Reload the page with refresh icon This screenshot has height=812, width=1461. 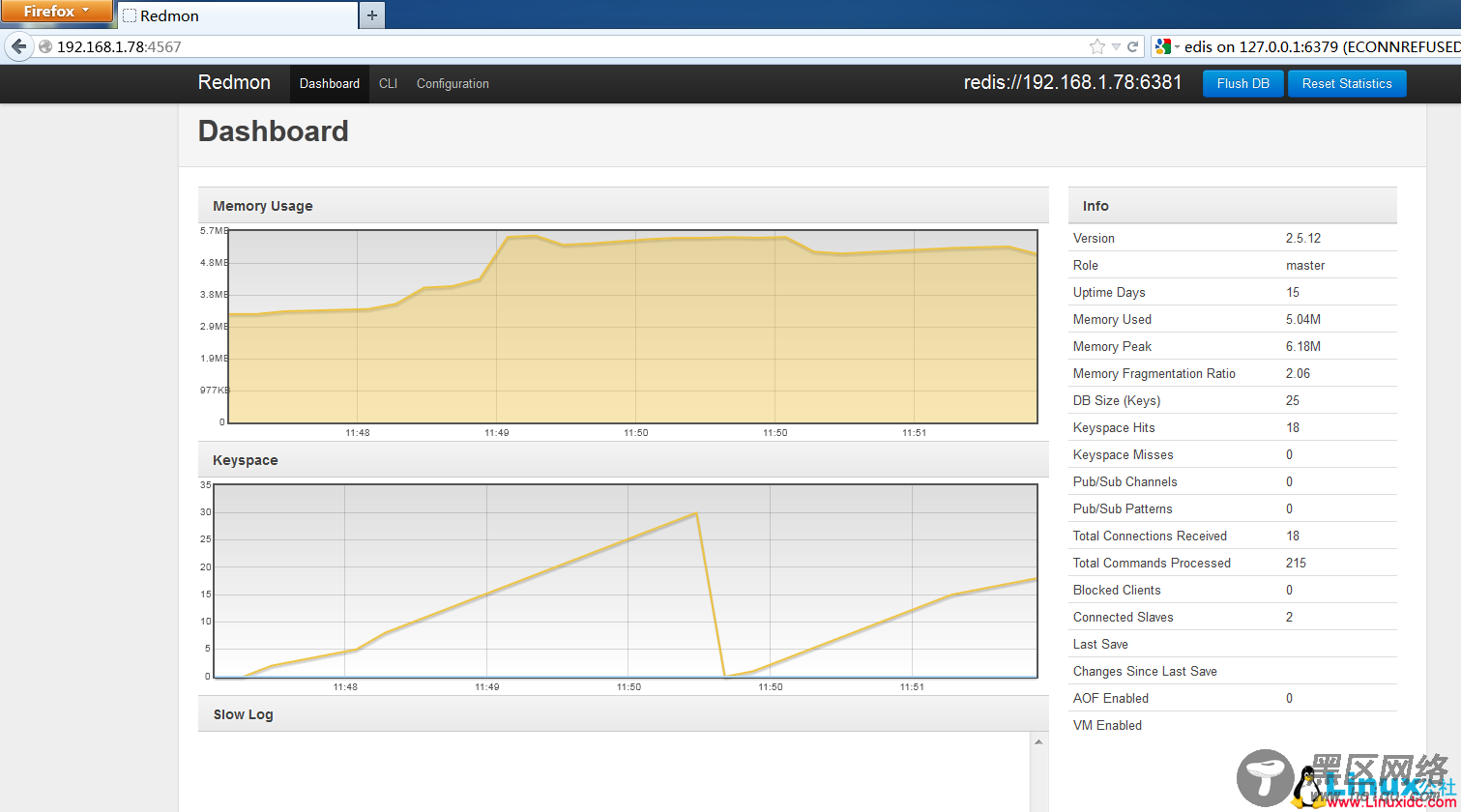(1133, 46)
